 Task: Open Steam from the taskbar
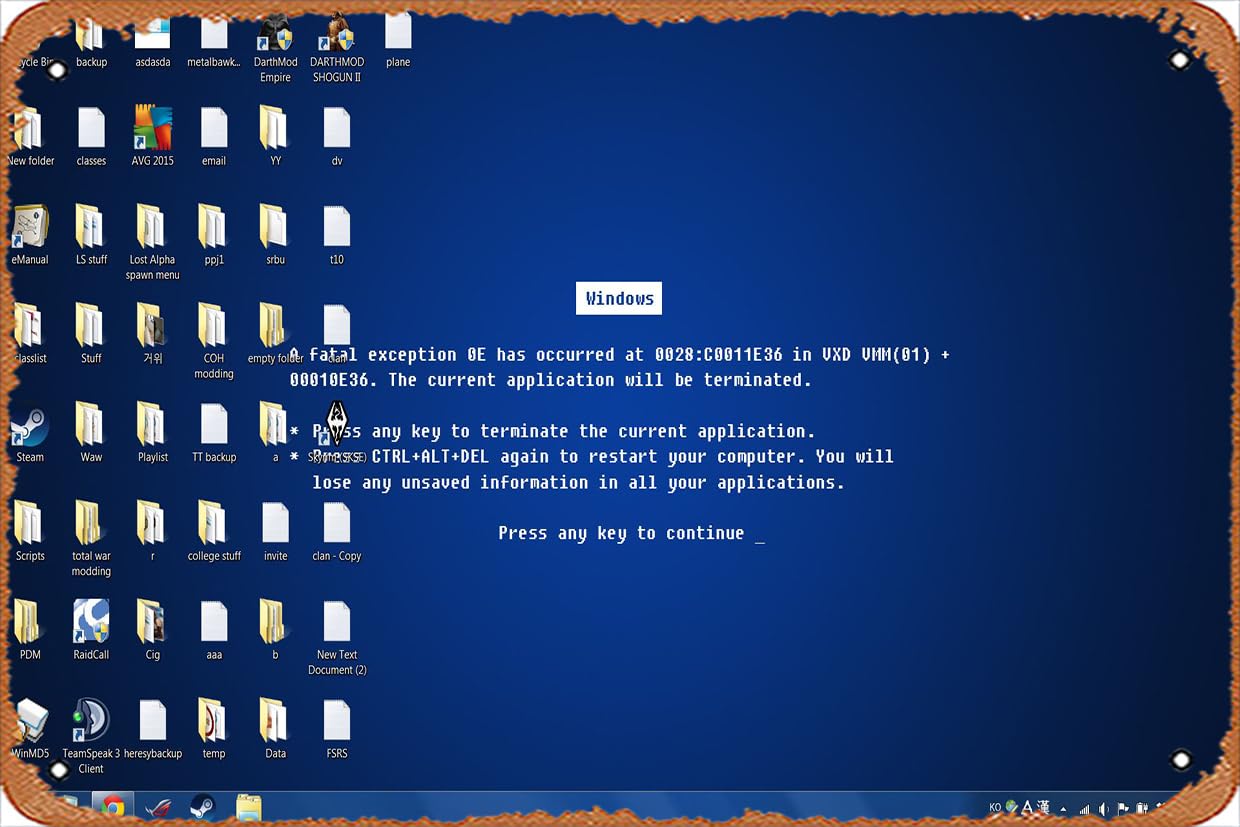(x=202, y=807)
